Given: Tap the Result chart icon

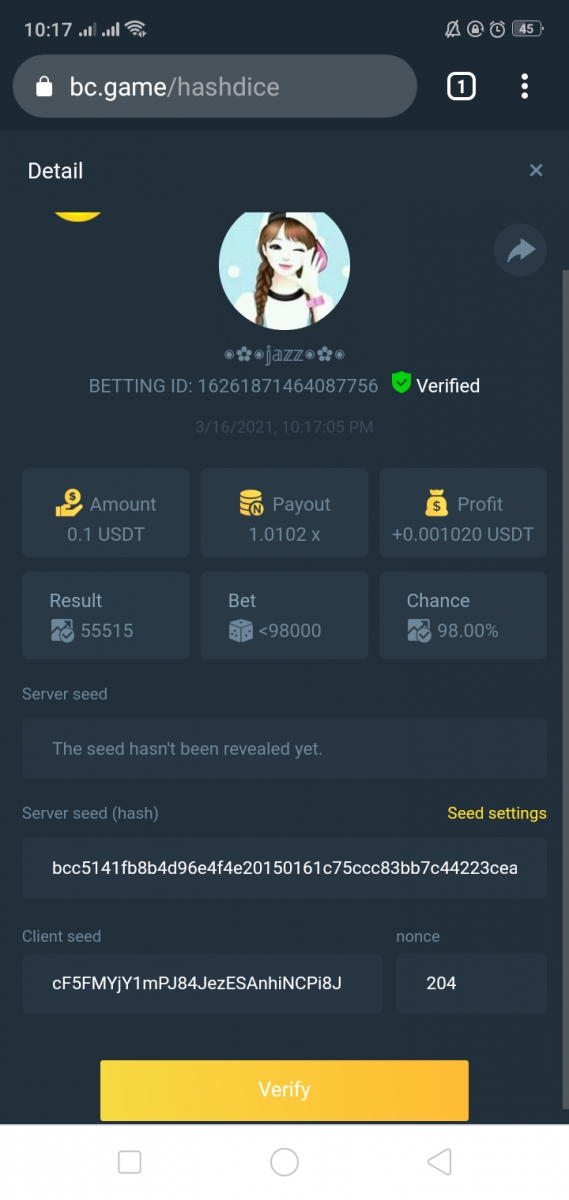Looking at the screenshot, I should click(62, 630).
